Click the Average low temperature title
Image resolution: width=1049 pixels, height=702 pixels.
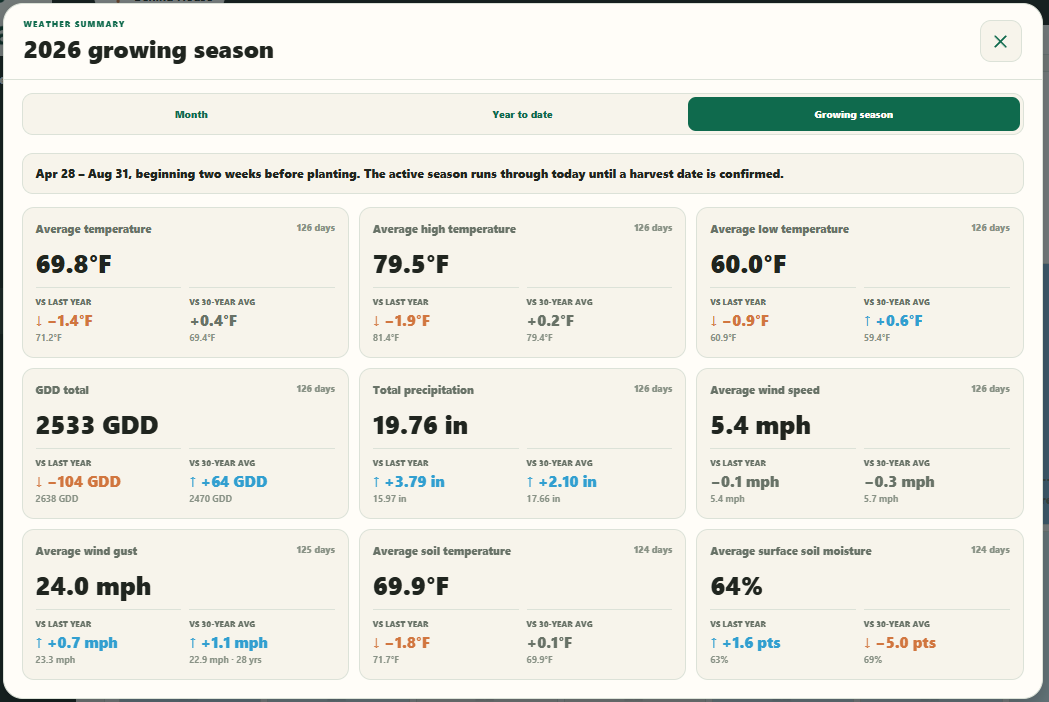click(x=779, y=229)
